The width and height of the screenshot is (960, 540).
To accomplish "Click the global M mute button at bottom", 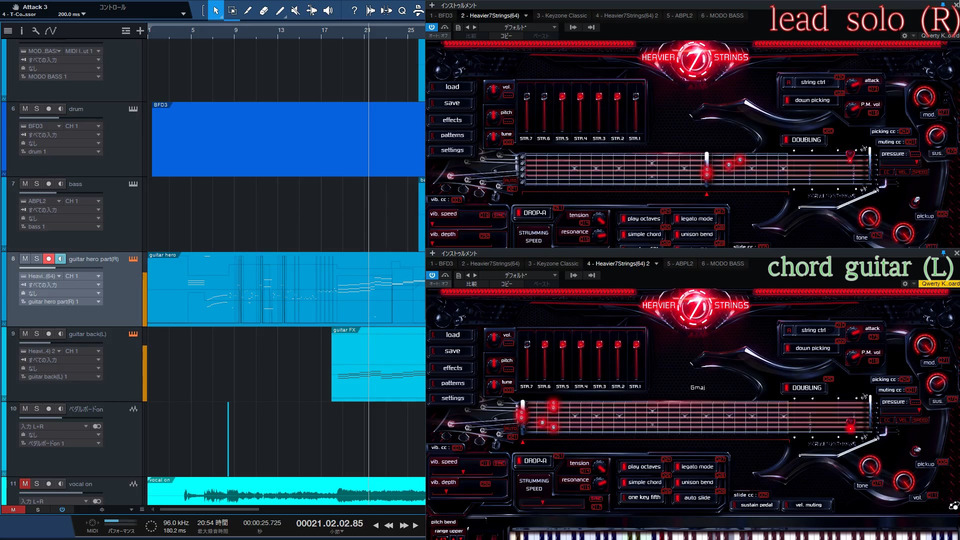I will coord(13,509).
